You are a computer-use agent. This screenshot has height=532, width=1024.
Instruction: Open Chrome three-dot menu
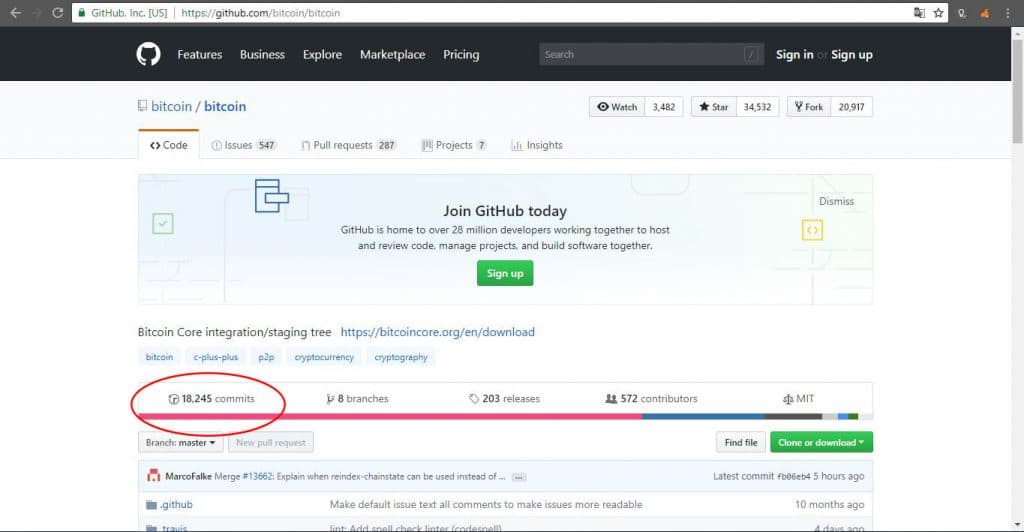click(1009, 13)
